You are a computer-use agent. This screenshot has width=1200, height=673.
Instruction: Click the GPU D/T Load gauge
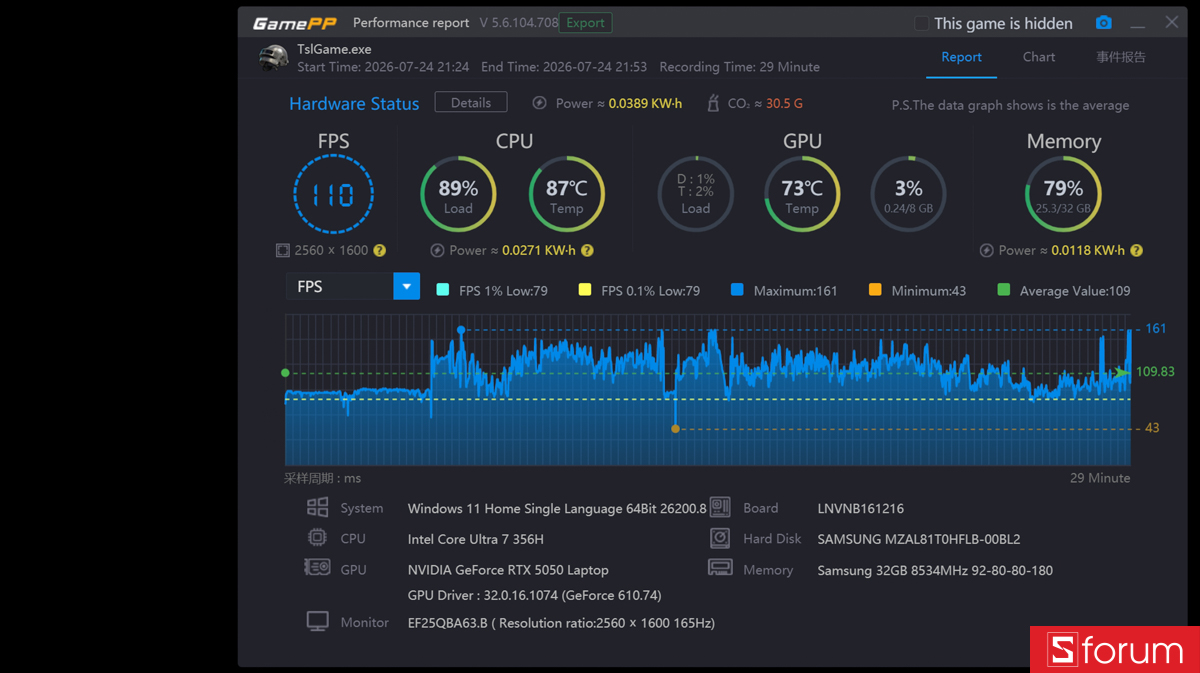click(x=695, y=194)
